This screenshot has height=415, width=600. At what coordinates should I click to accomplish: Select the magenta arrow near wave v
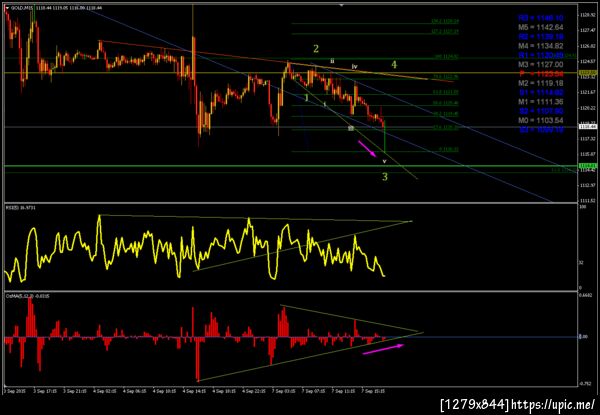367,148
